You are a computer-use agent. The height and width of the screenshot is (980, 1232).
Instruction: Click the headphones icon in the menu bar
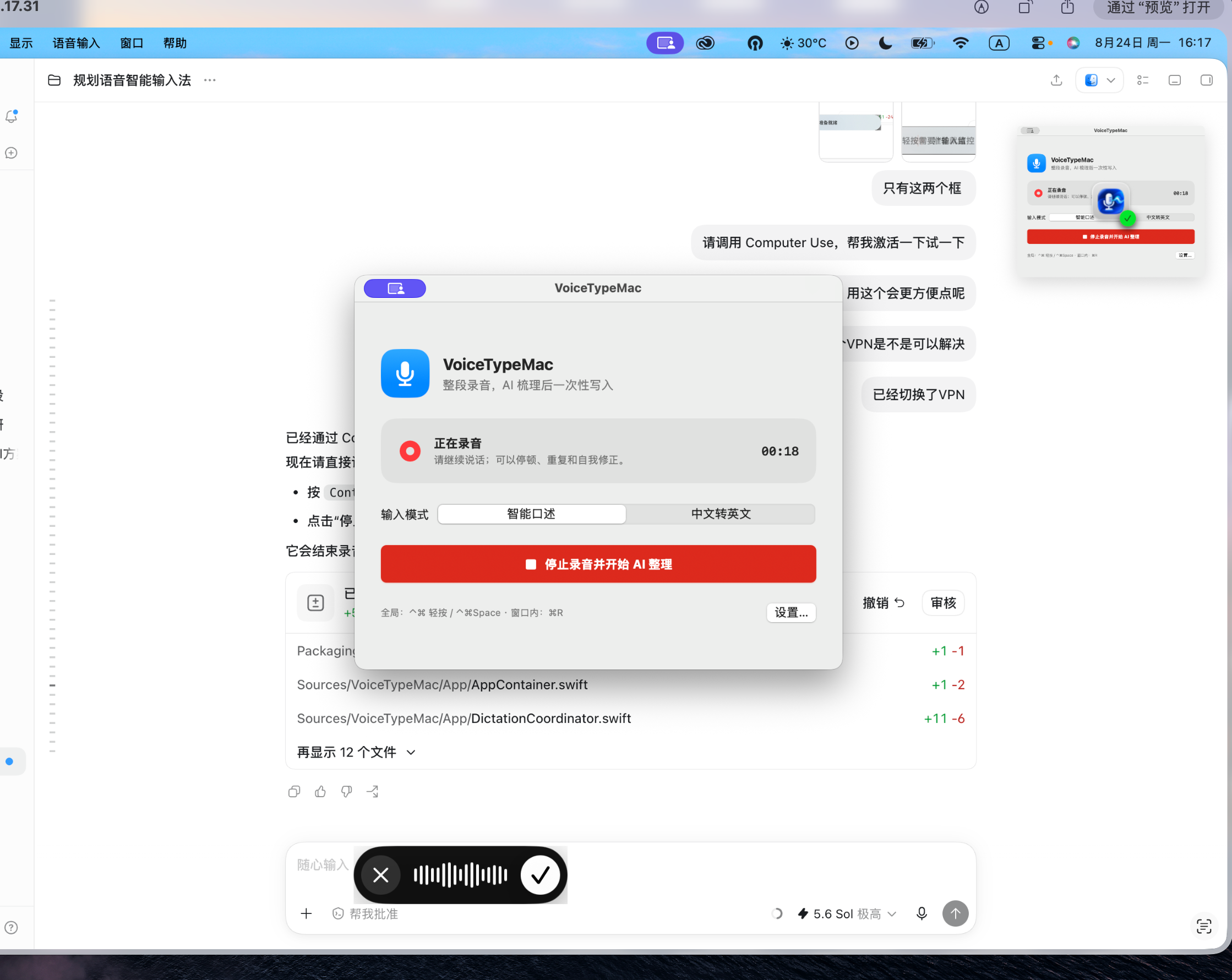[x=755, y=43]
